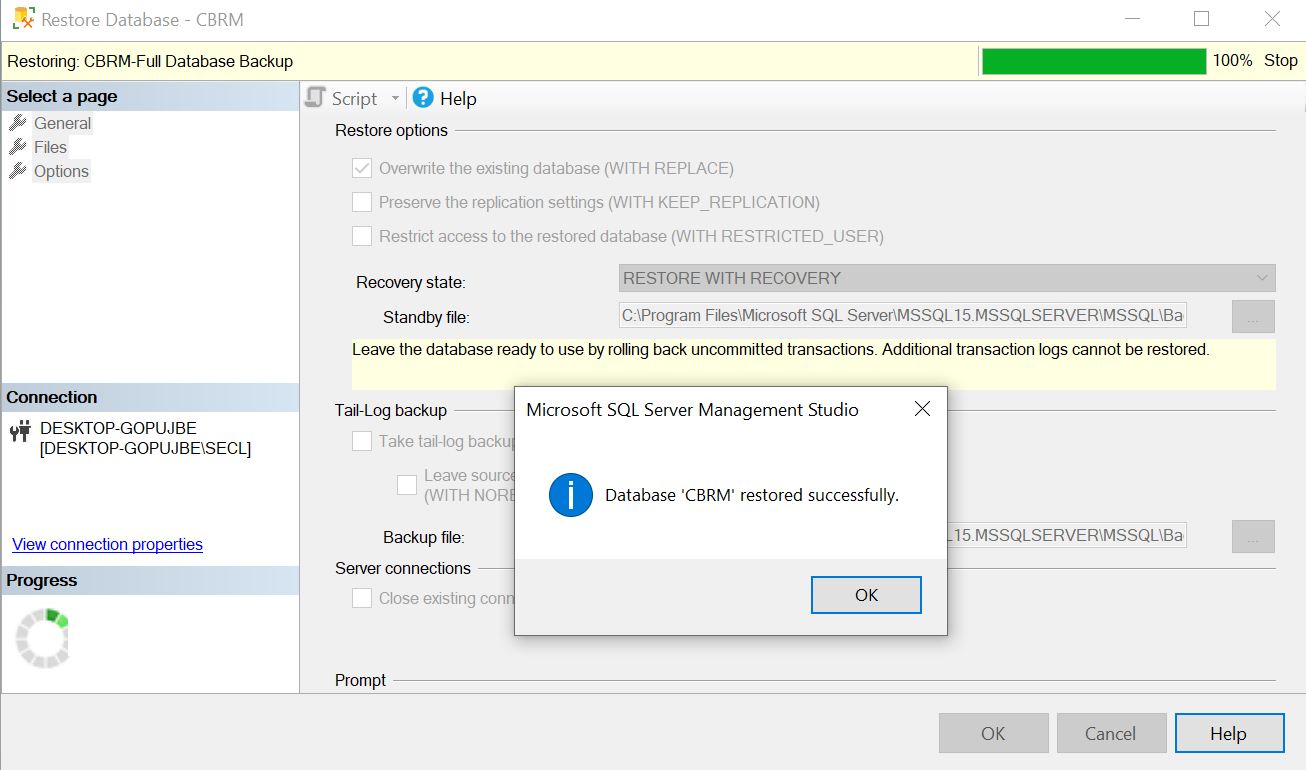Click the recovery state description text
The width and height of the screenshot is (1306, 770).
[781, 350]
